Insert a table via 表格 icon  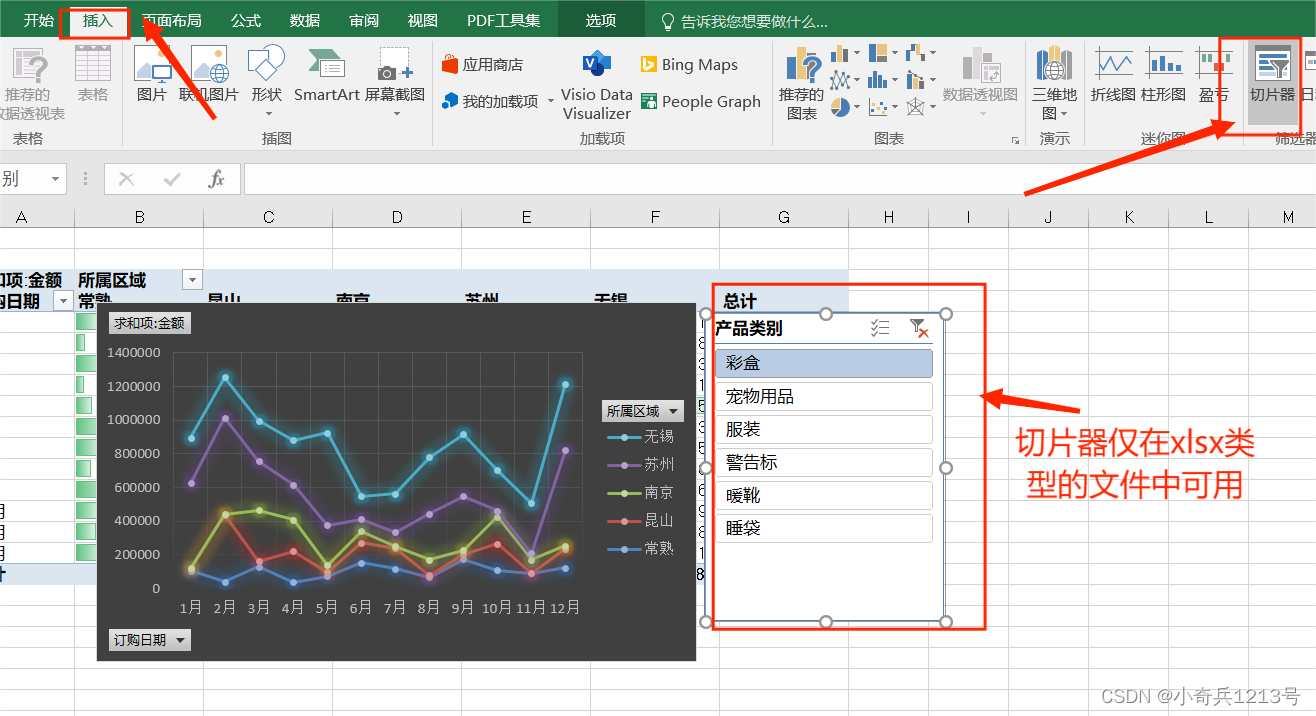93,75
